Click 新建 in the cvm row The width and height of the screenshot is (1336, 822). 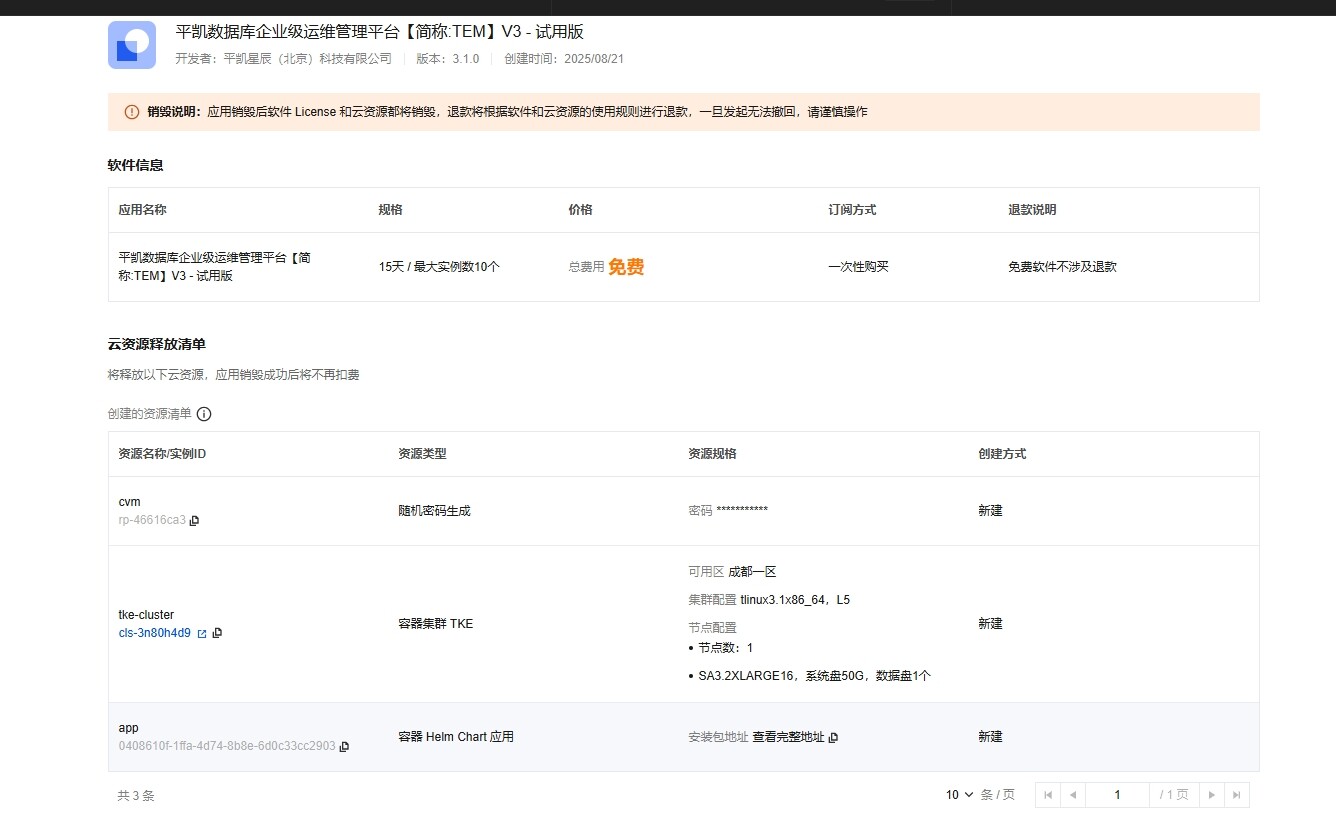point(990,511)
